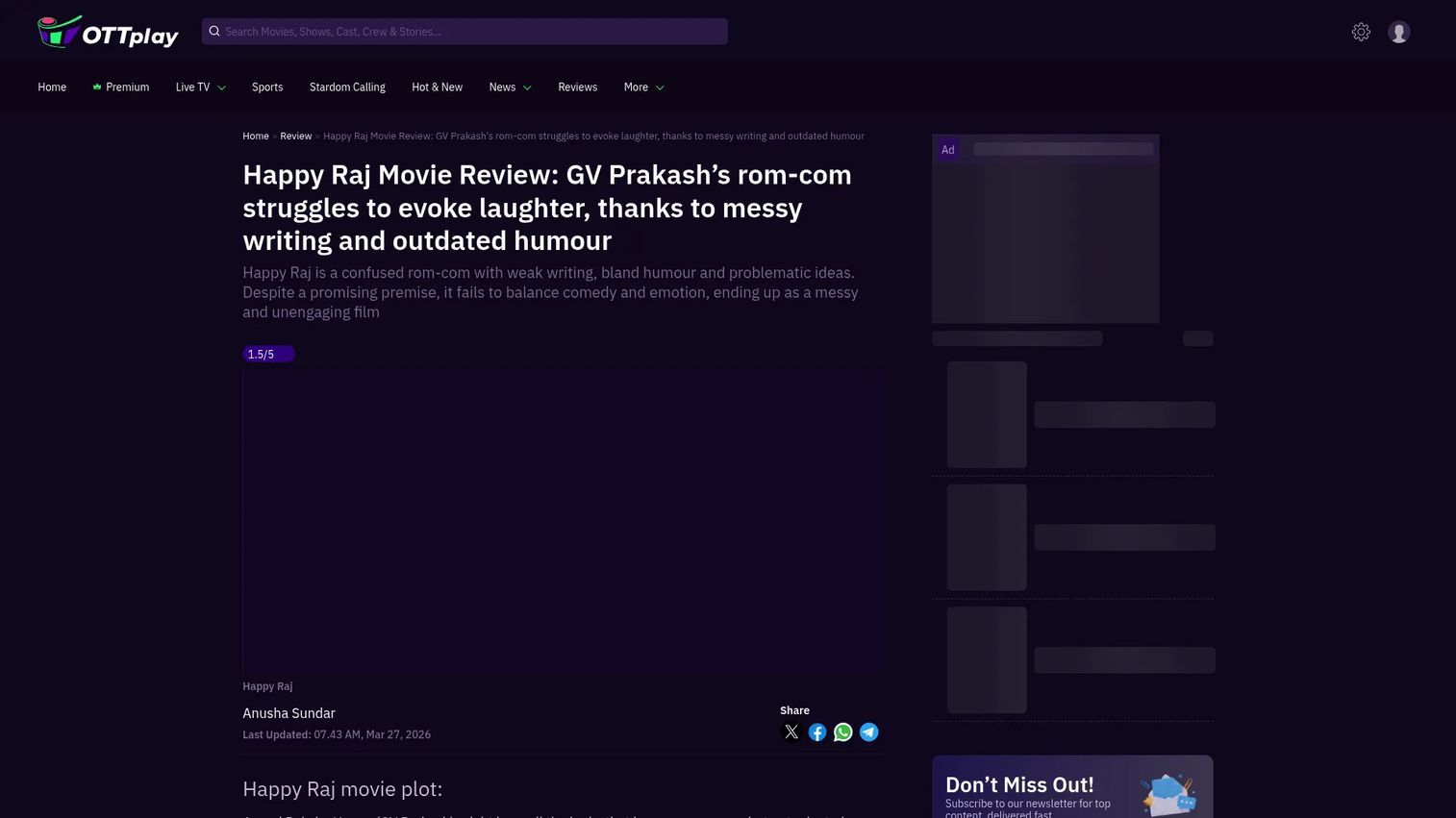Image resolution: width=1456 pixels, height=818 pixels.
Task: Click the Happy Raj movie plot heading
Action: tap(342, 789)
